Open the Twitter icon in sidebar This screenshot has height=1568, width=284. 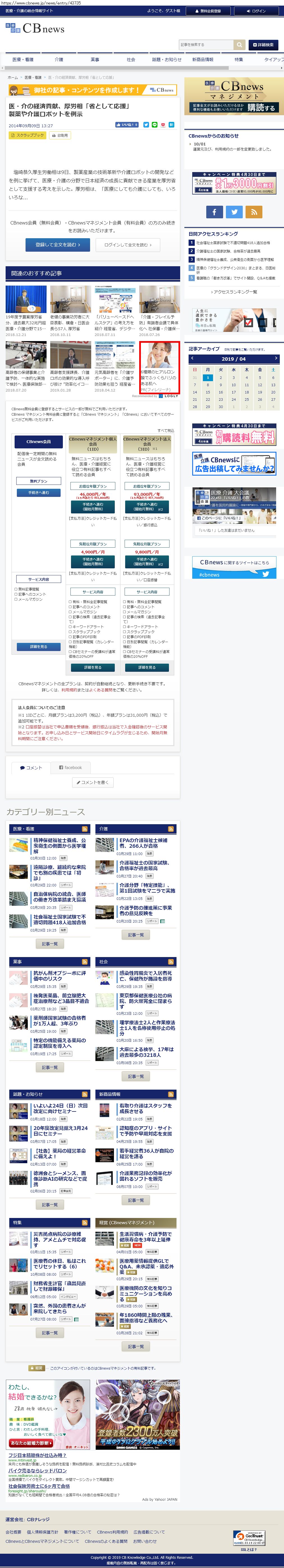(234, 211)
